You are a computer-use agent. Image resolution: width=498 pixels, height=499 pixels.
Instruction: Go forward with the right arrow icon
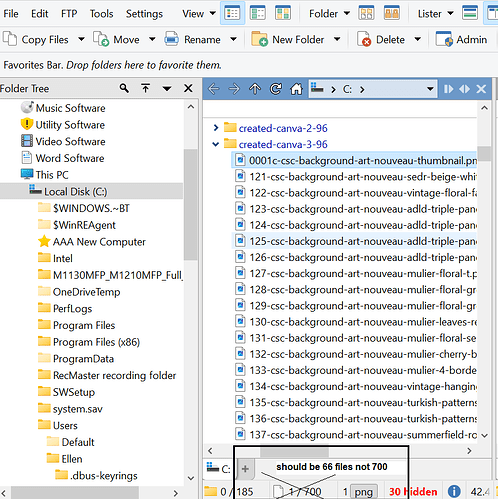[234, 89]
